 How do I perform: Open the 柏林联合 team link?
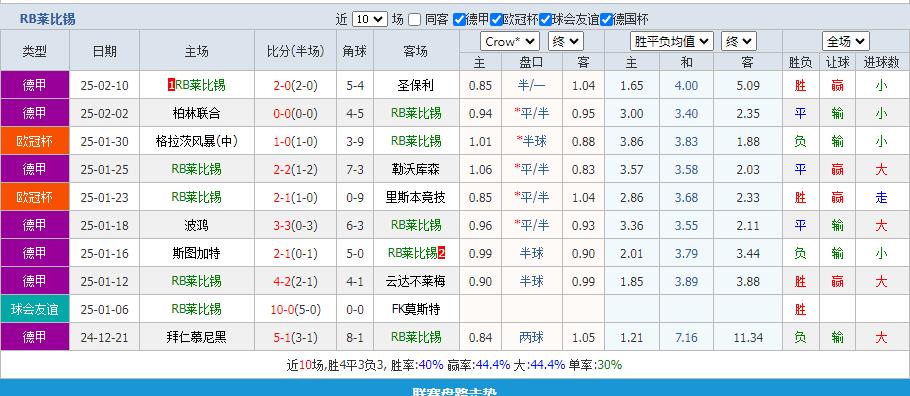point(197,113)
